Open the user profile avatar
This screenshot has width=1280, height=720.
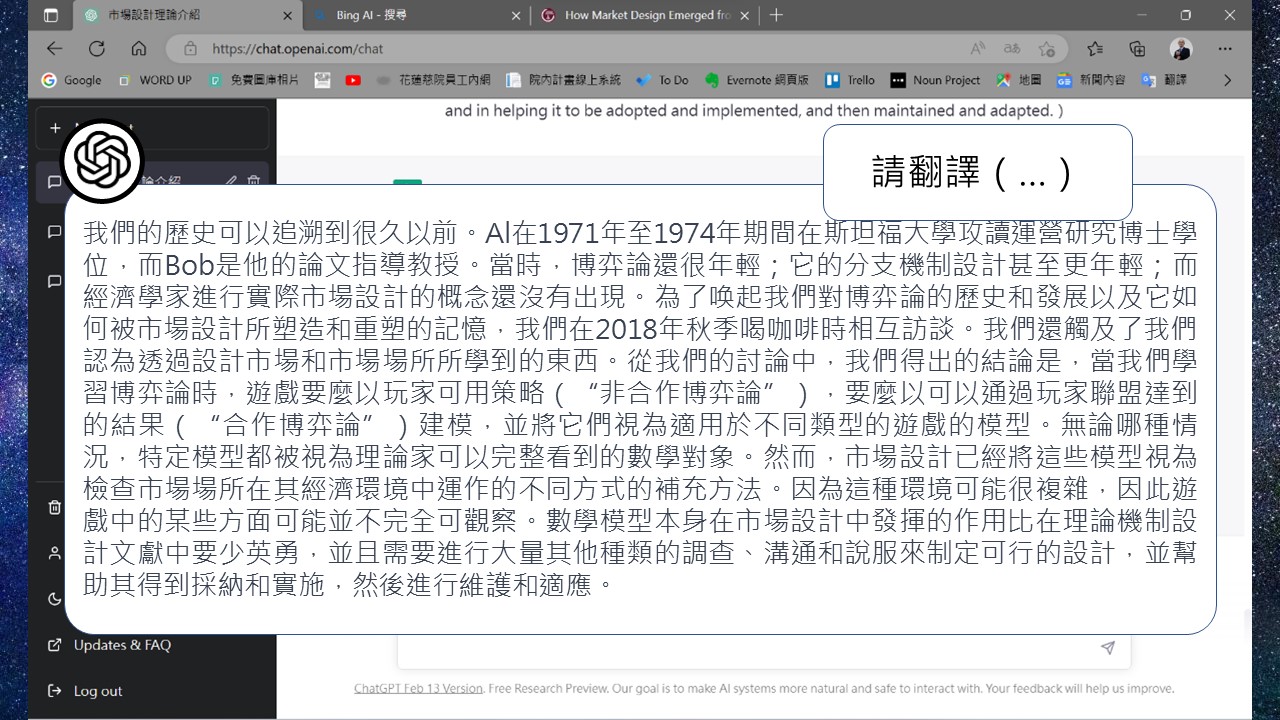(1181, 48)
